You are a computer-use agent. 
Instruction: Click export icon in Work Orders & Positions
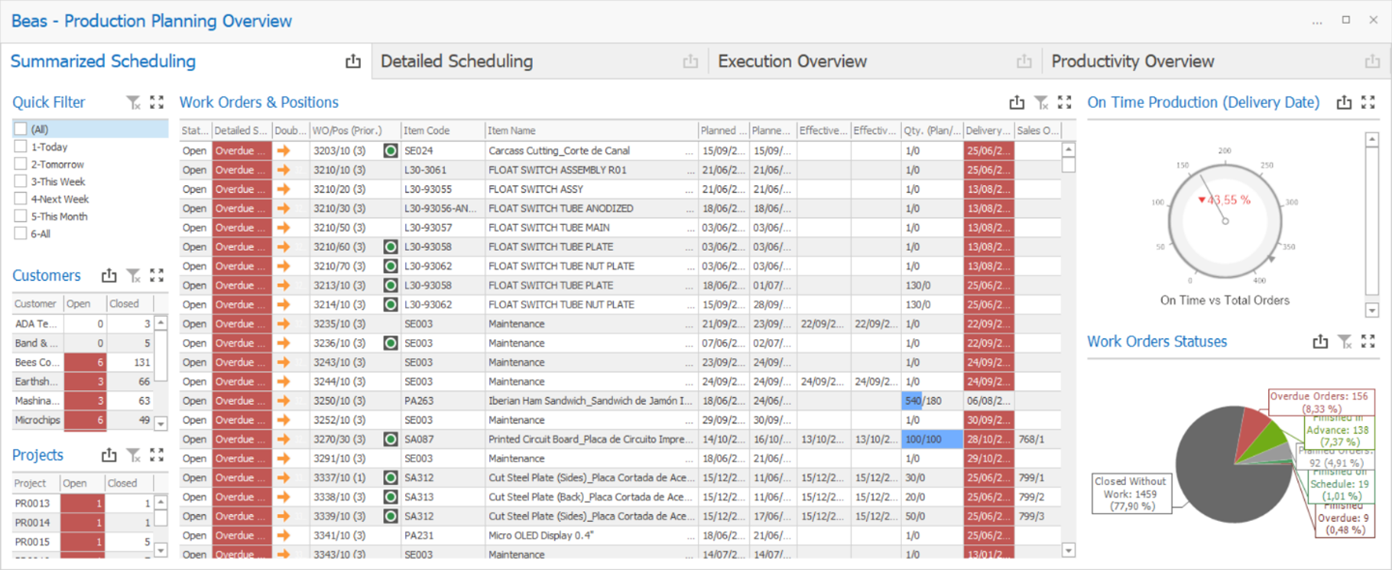pyautogui.click(x=1017, y=102)
